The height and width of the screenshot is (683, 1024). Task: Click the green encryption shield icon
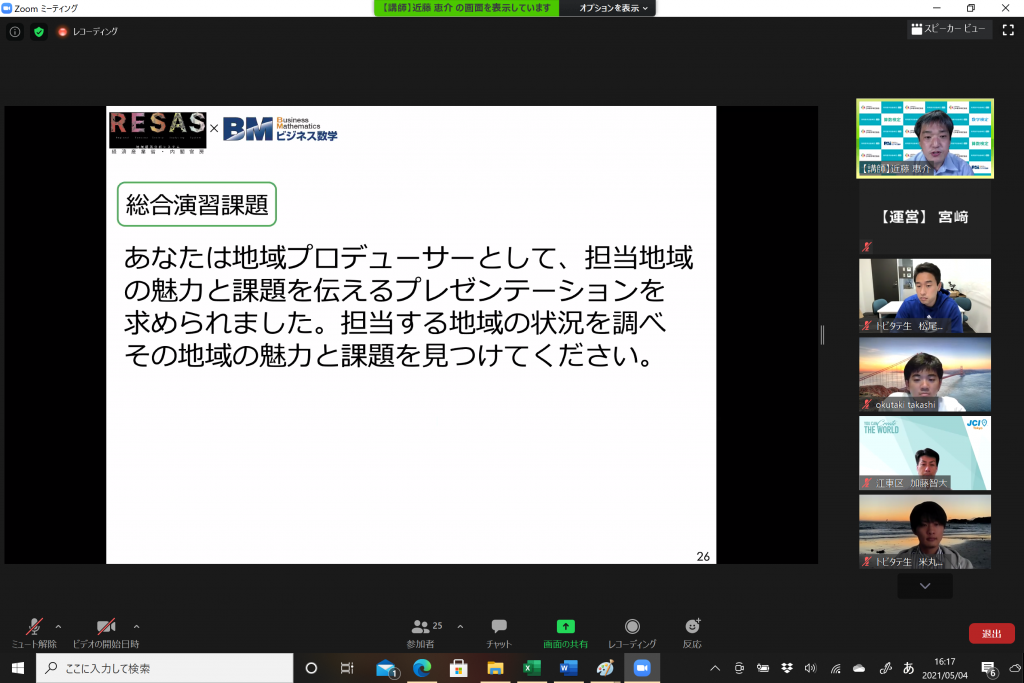(x=39, y=32)
